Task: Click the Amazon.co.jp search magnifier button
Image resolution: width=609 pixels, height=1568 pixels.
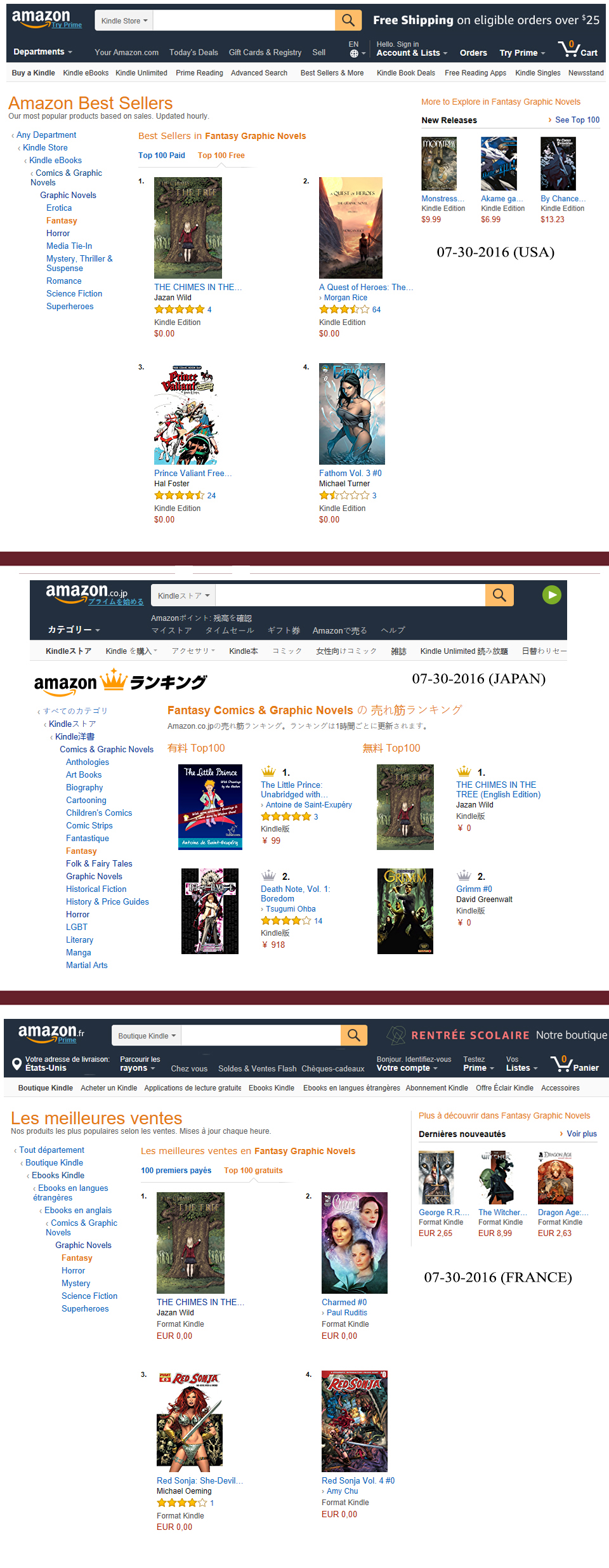Action: tap(499, 595)
